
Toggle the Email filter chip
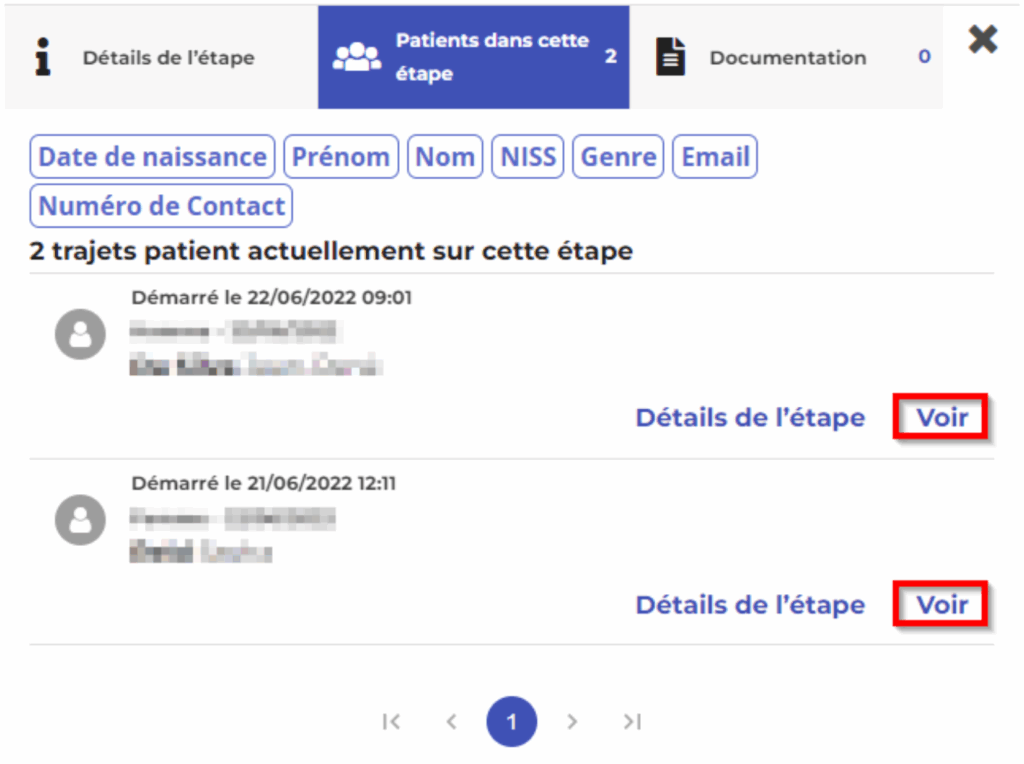pos(715,157)
